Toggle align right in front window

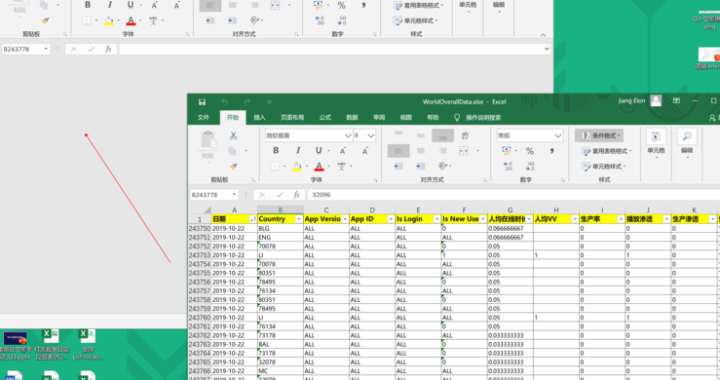[x=443, y=151]
